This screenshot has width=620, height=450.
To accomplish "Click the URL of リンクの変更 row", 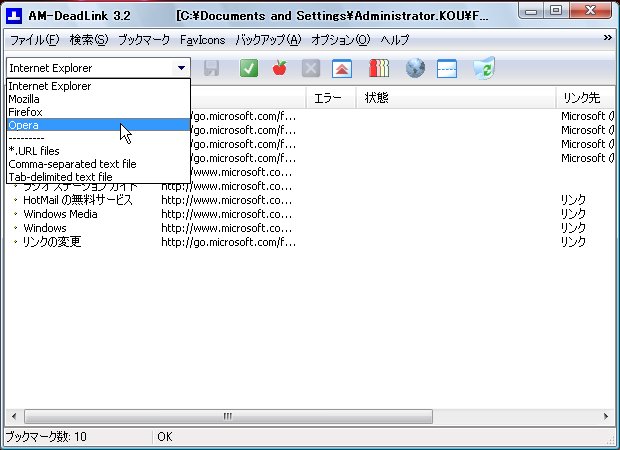I will (x=229, y=242).
